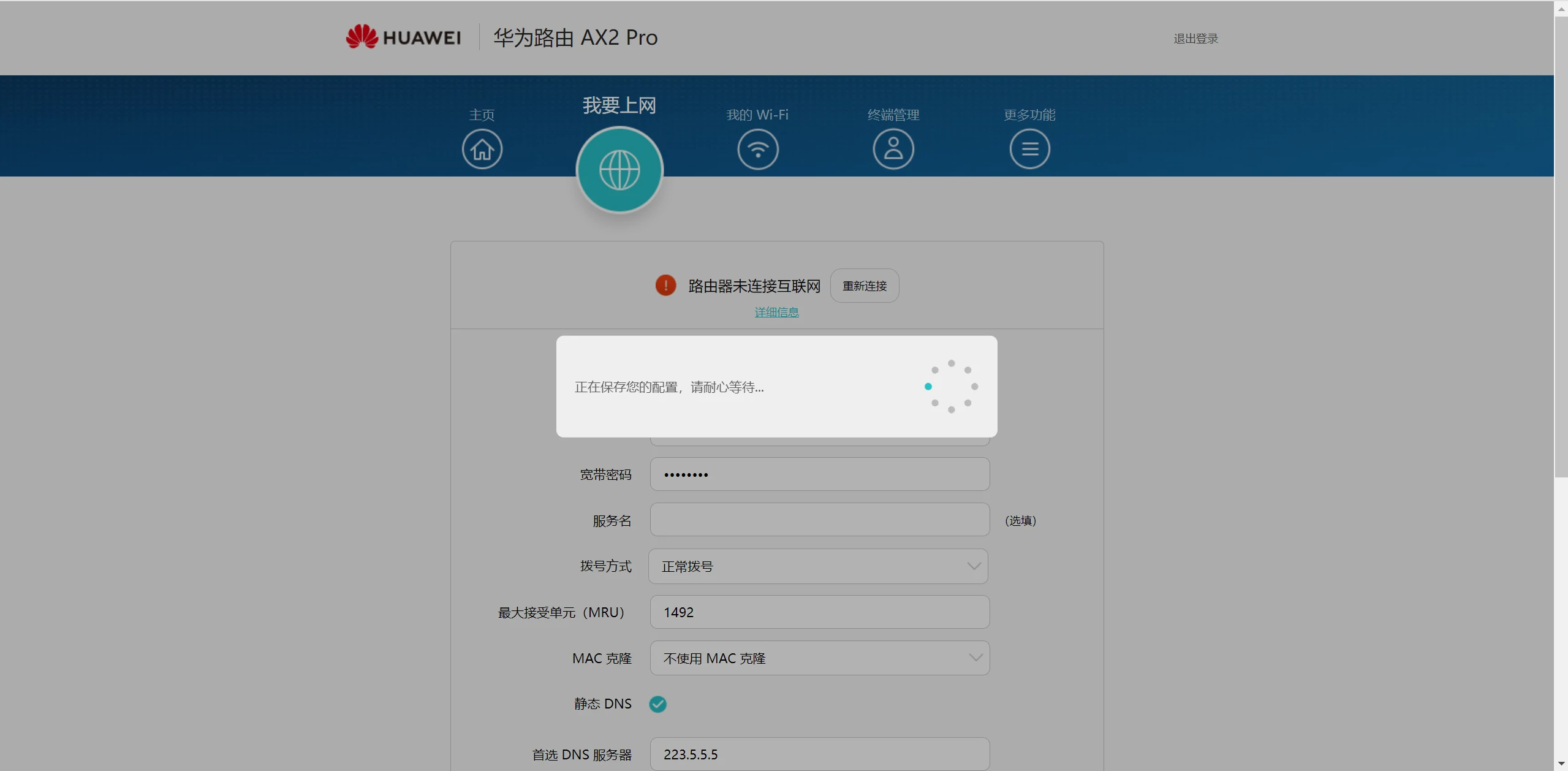1568x771 pixels.
Task: Open 更多功能 menu icon
Action: pos(1029,149)
